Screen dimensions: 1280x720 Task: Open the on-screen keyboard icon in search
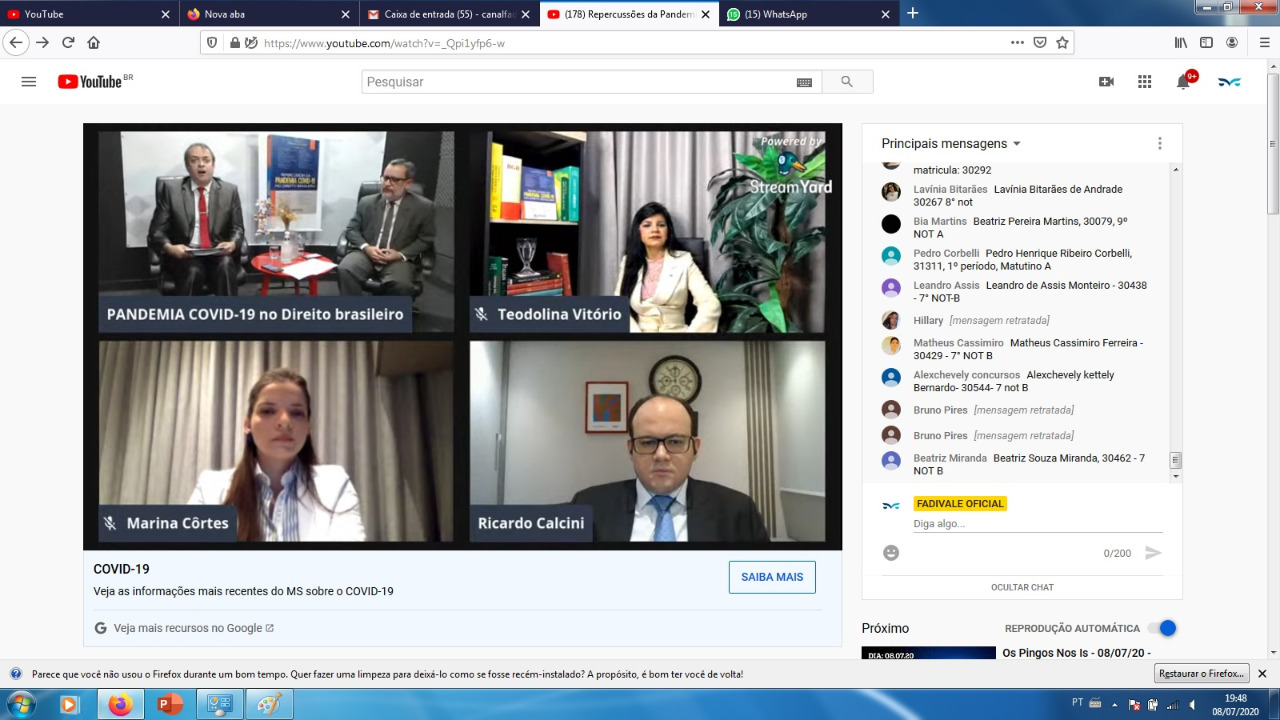[x=804, y=82]
